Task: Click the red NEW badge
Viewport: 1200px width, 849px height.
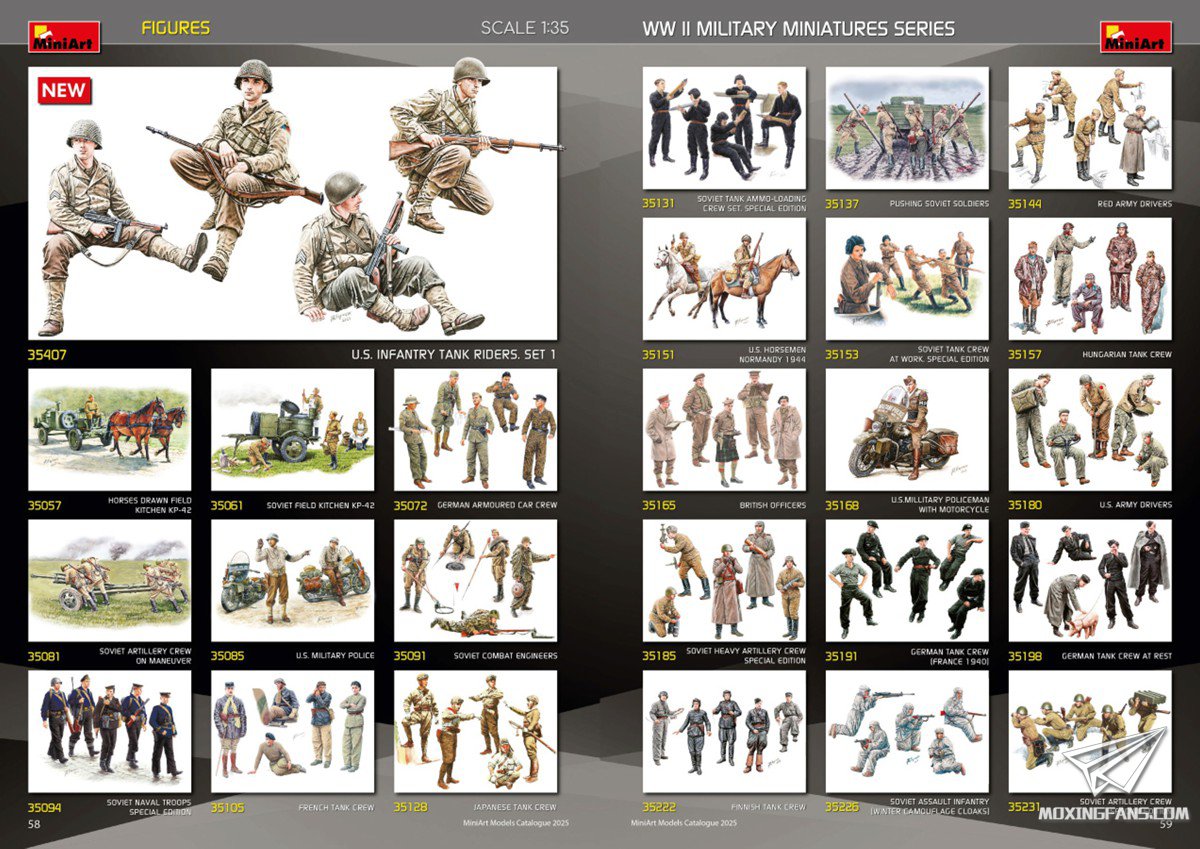Action: [x=65, y=91]
